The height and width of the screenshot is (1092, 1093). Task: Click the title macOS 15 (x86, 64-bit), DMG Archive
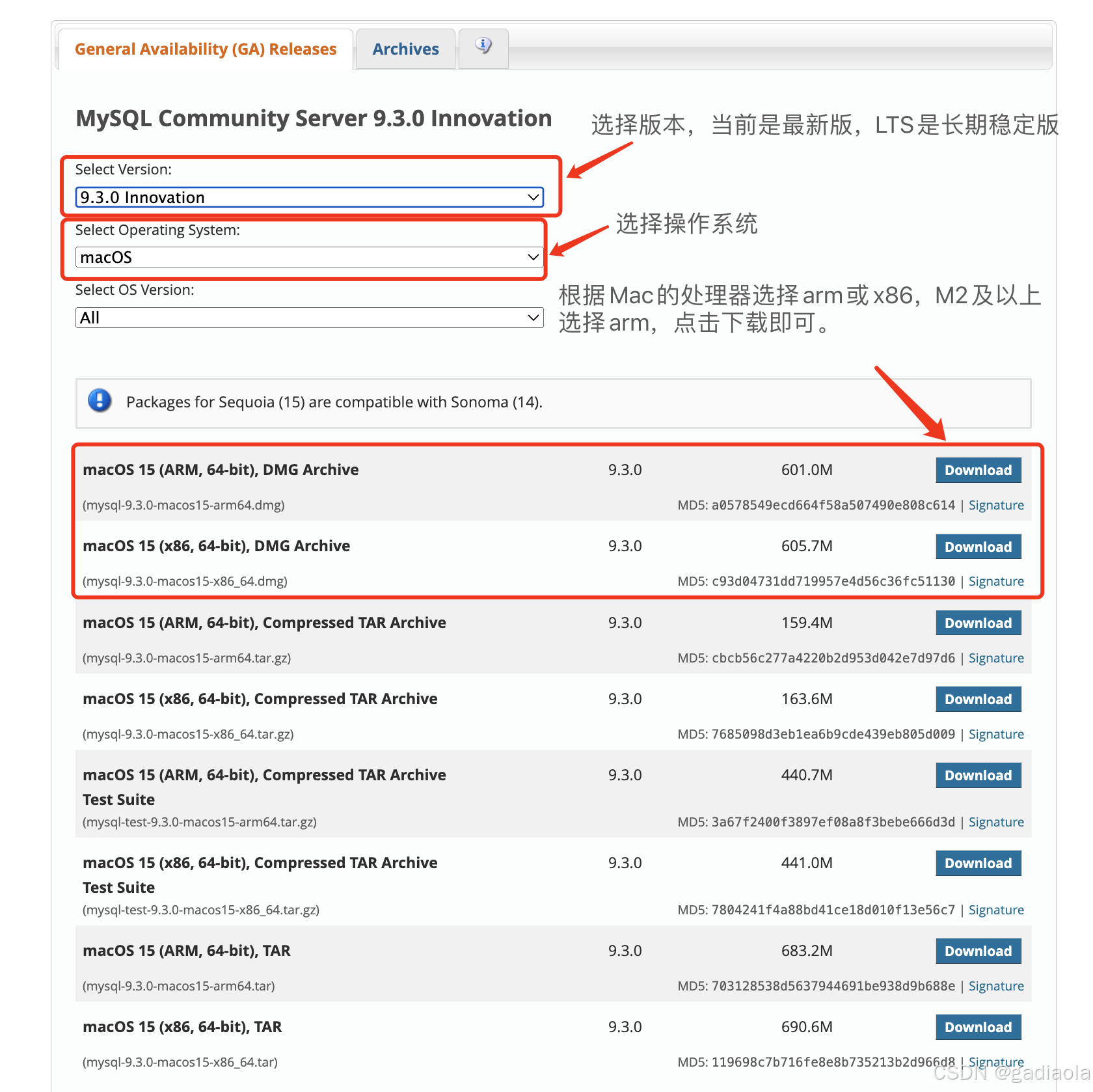[216, 546]
